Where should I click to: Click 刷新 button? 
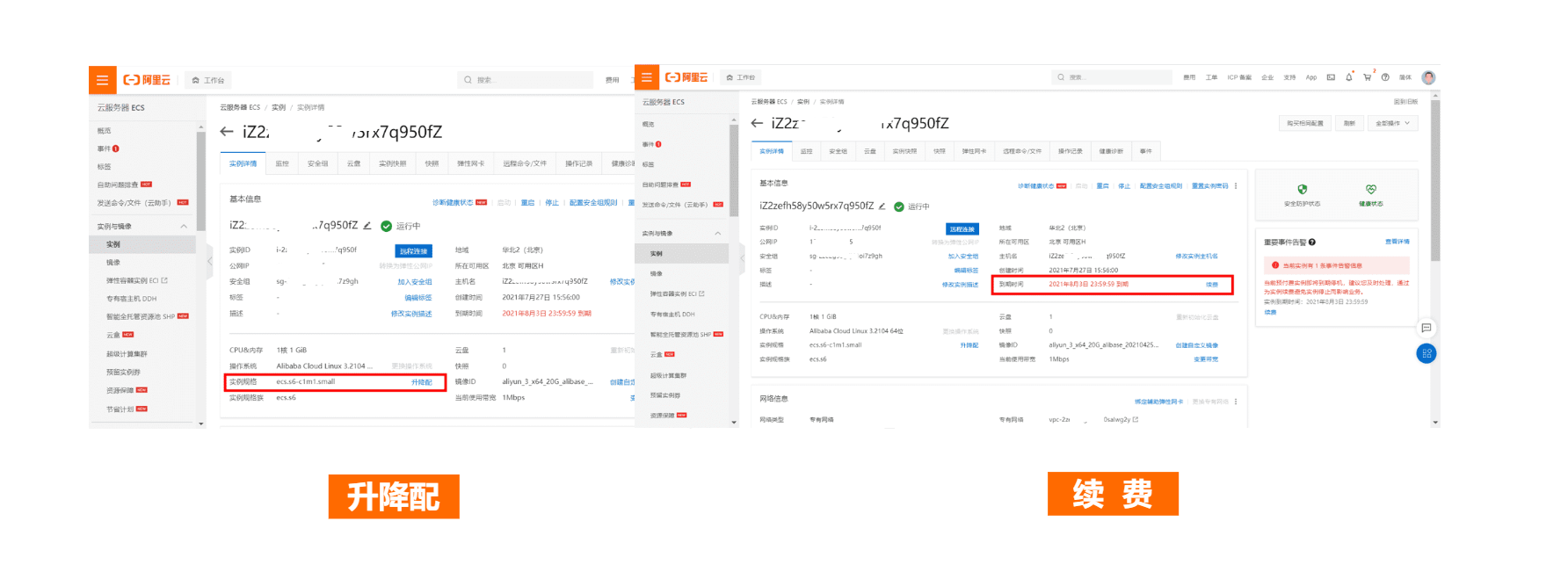[x=1349, y=123]
